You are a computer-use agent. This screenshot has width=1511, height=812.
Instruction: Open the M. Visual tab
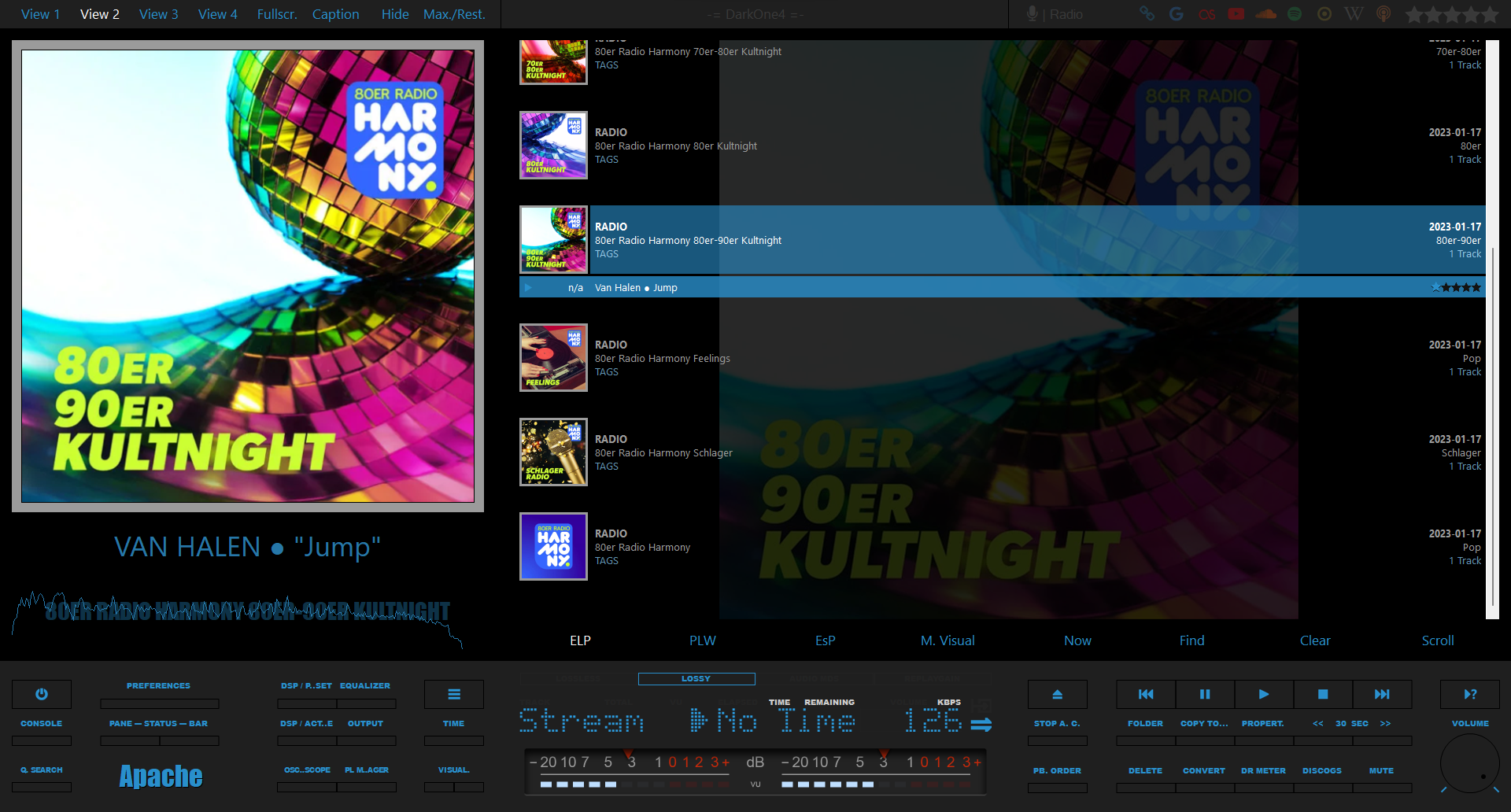click(x=948, y=640)
